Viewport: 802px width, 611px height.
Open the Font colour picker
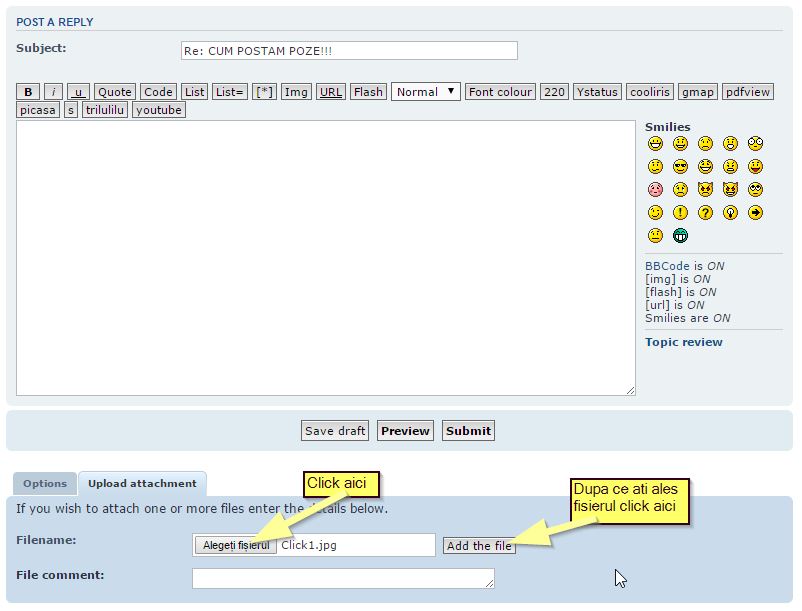(x=500, y=92)
